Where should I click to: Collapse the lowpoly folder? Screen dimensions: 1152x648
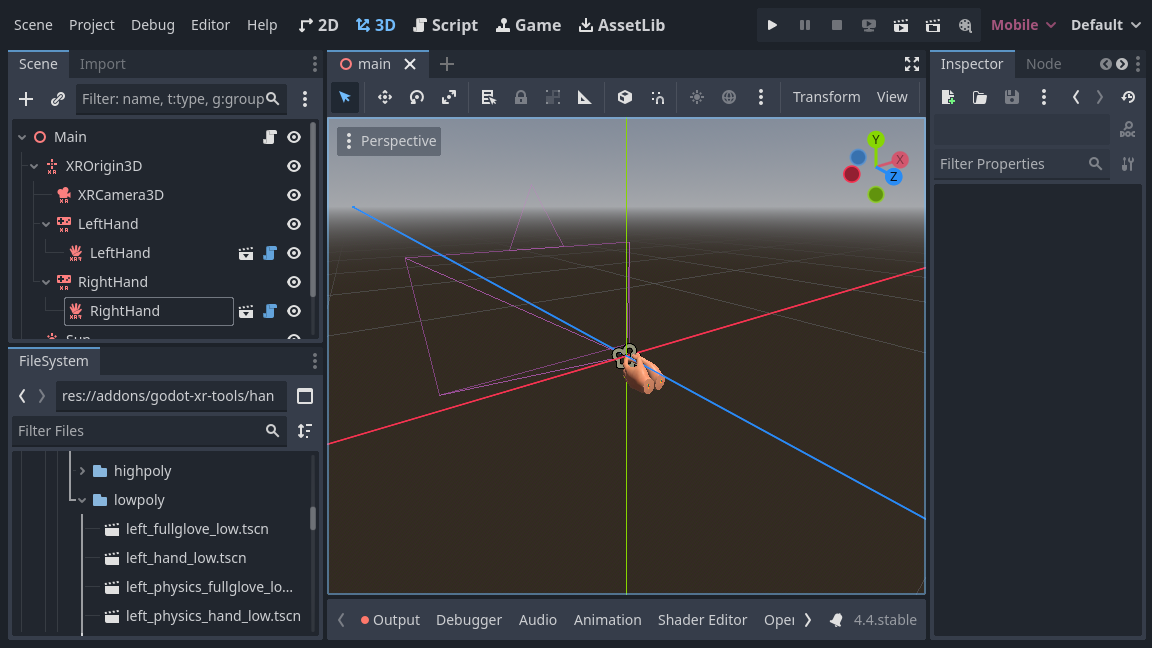coord(82,499)
